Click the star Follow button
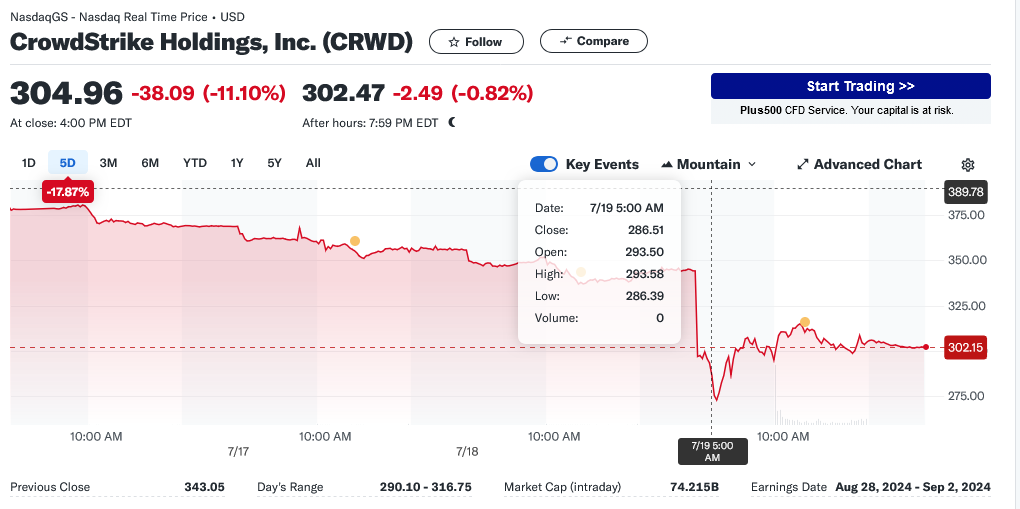 point(476,42)
